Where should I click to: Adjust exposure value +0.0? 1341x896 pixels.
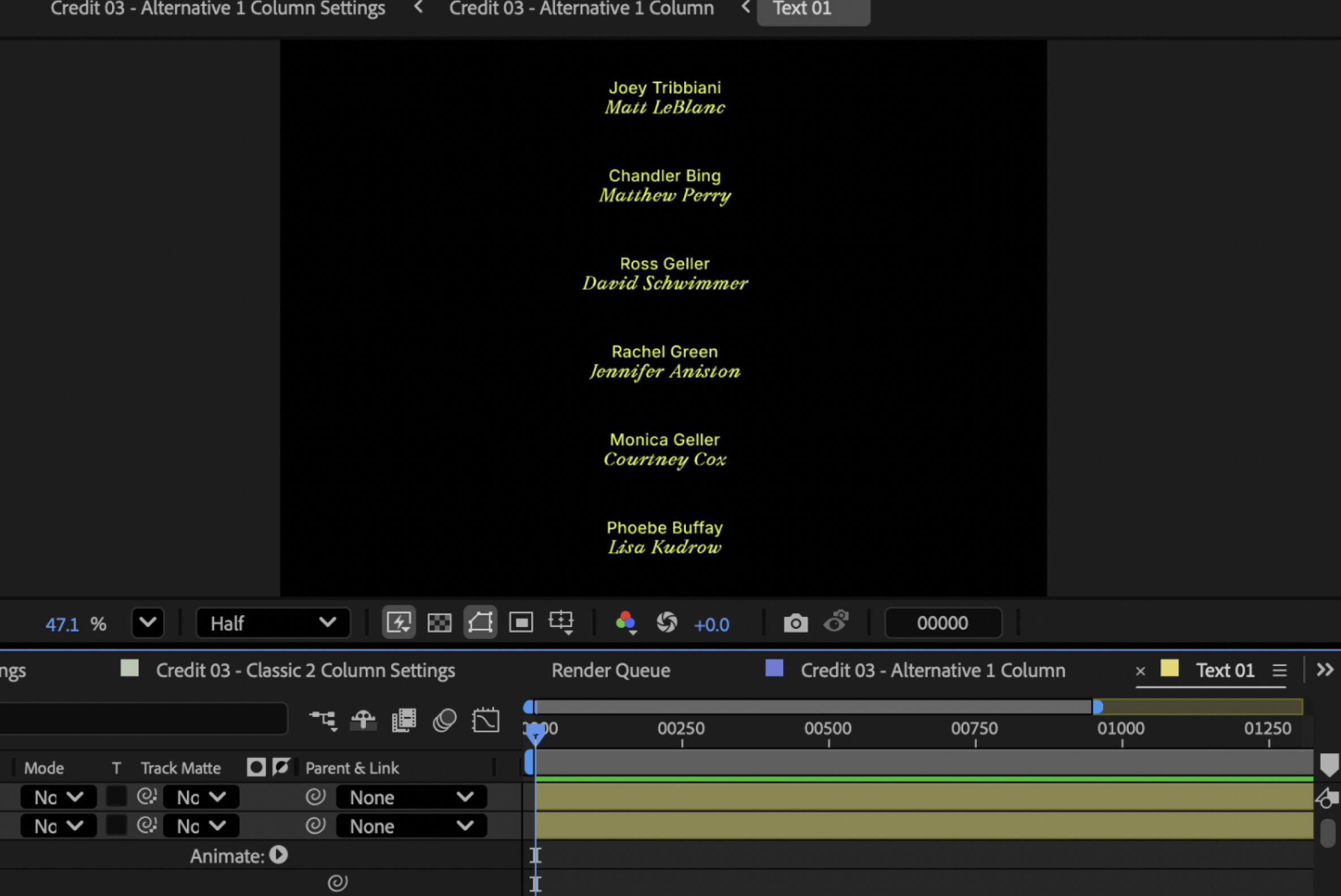[x=711, y=625]
